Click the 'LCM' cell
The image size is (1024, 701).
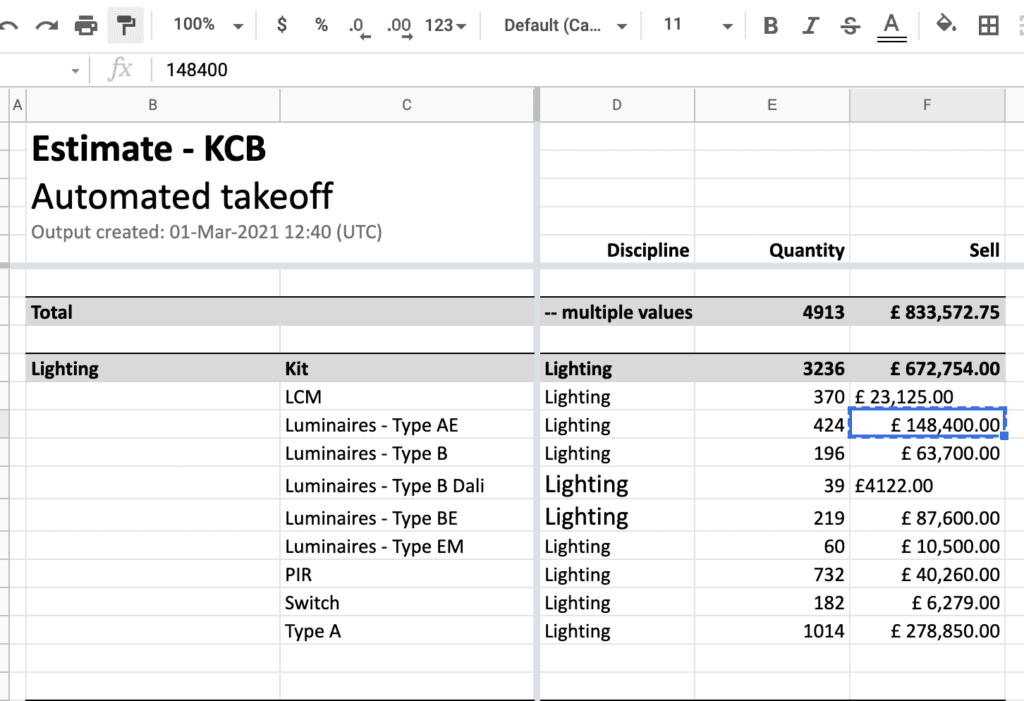[407, 397]
